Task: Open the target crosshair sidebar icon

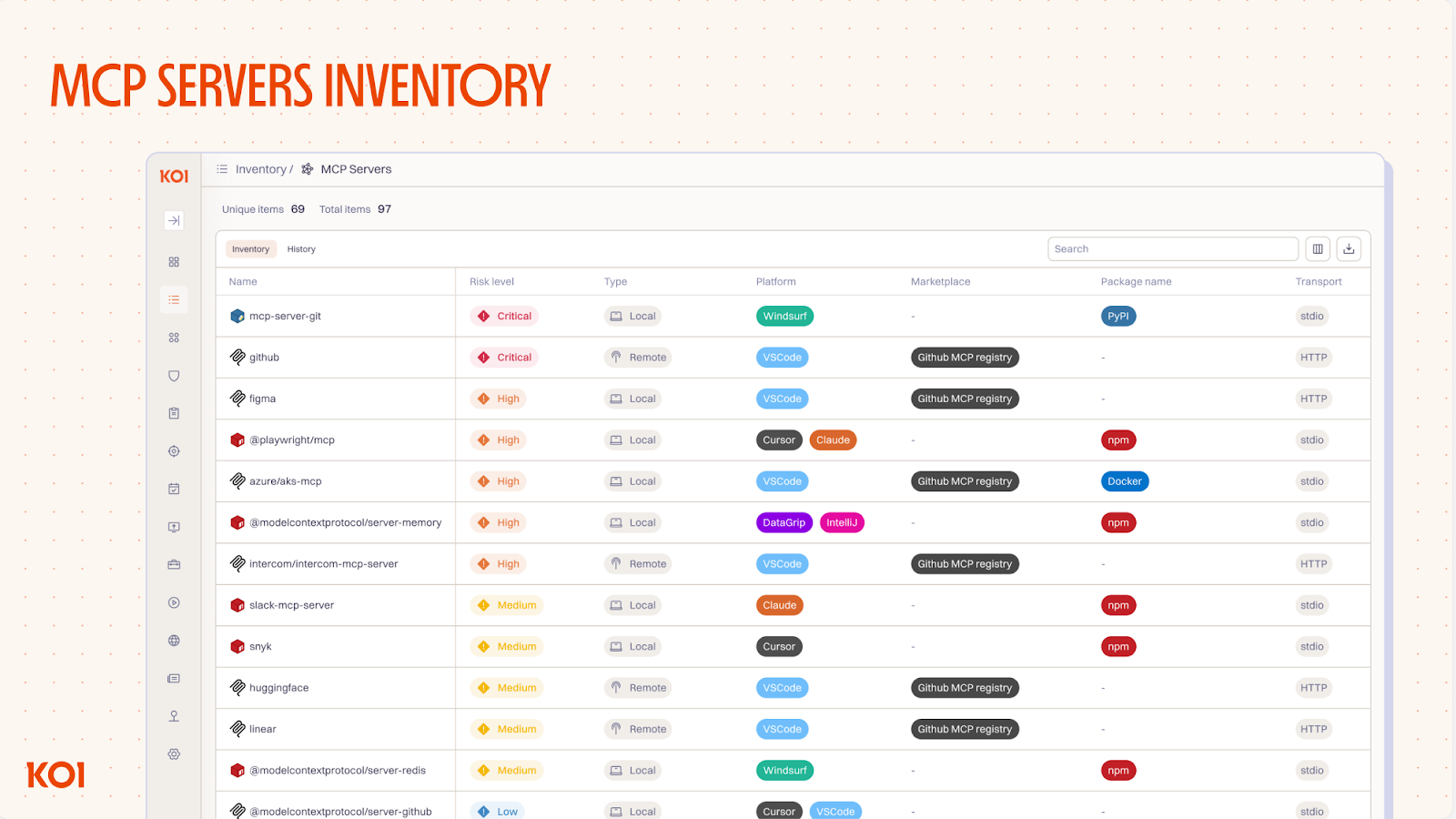Action: (x=174, y=451)
